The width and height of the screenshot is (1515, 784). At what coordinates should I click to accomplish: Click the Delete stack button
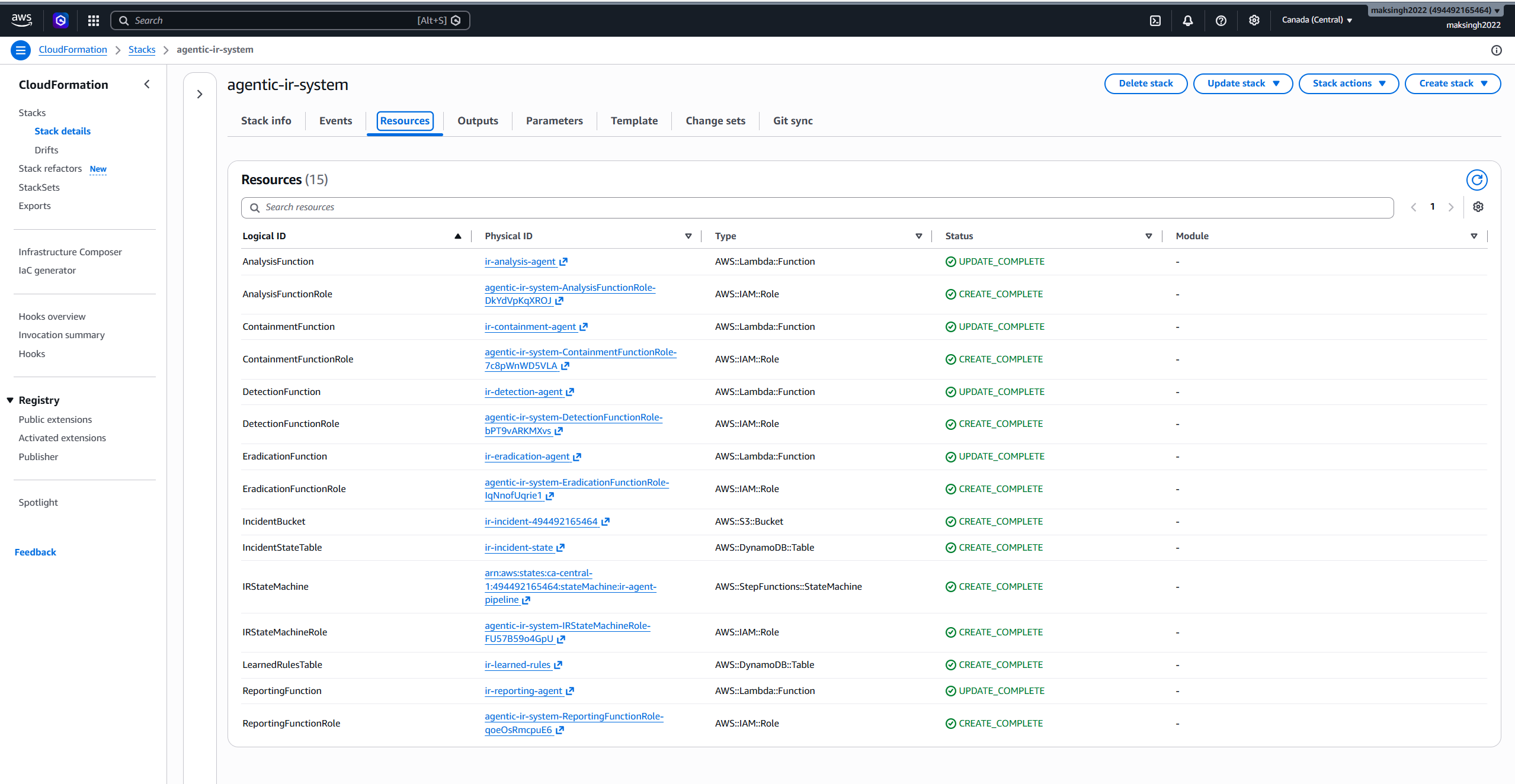pyautogui.click(x=1145, y=83)
